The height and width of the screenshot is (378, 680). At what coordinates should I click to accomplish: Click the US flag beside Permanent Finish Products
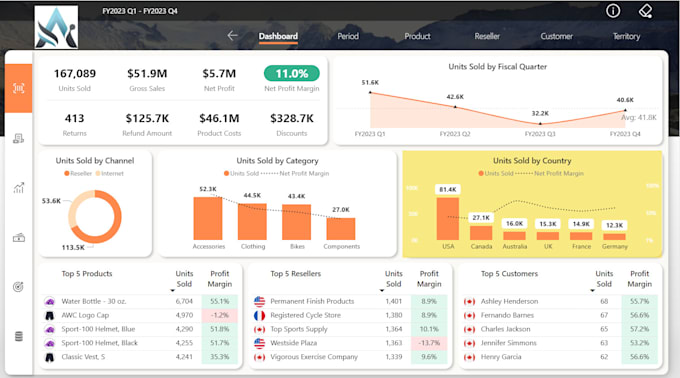click(259, 301)
